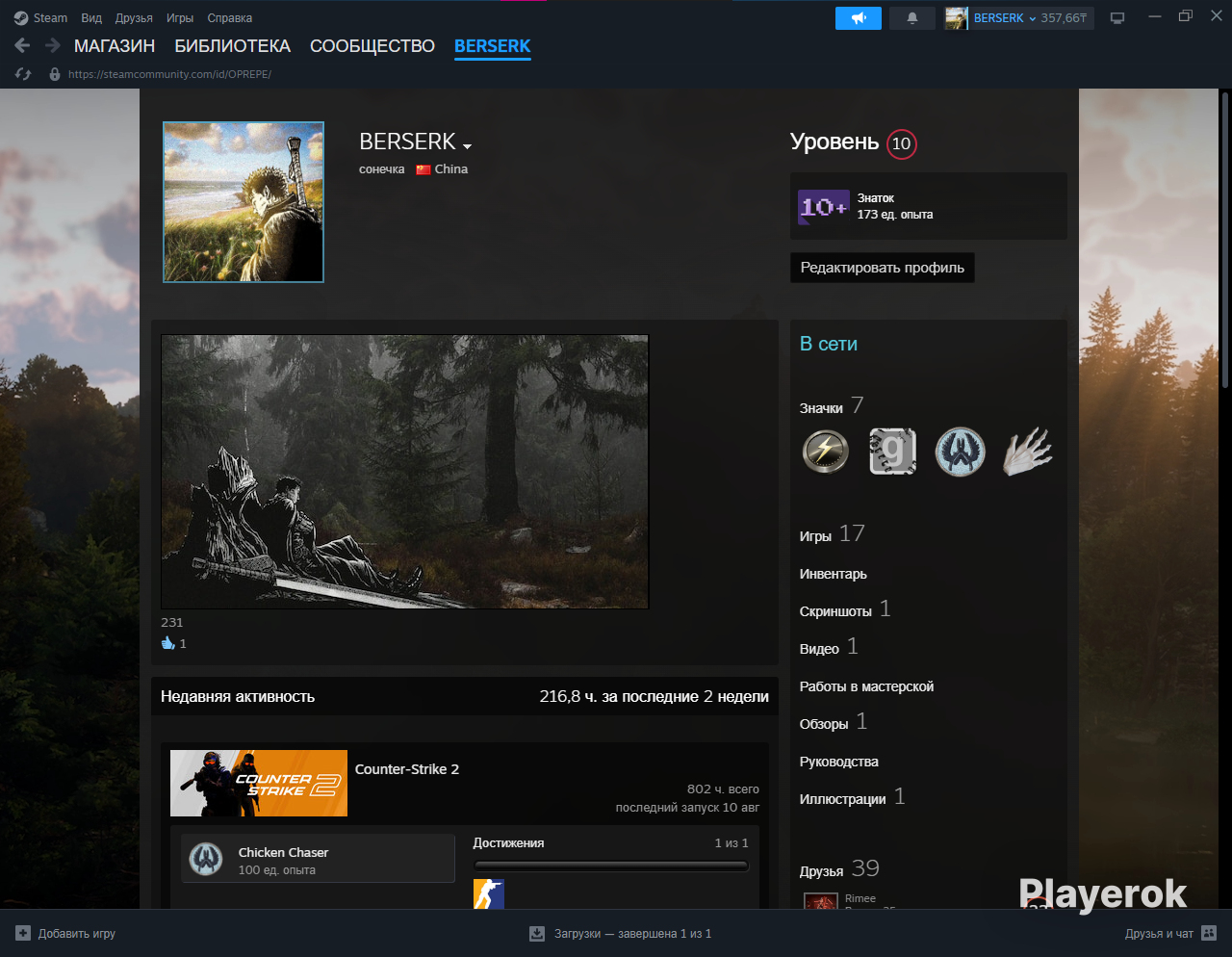The height and width of the screenshot is (957, 1232).
Task: Open the Значки badges link
Action: [821, 408]
